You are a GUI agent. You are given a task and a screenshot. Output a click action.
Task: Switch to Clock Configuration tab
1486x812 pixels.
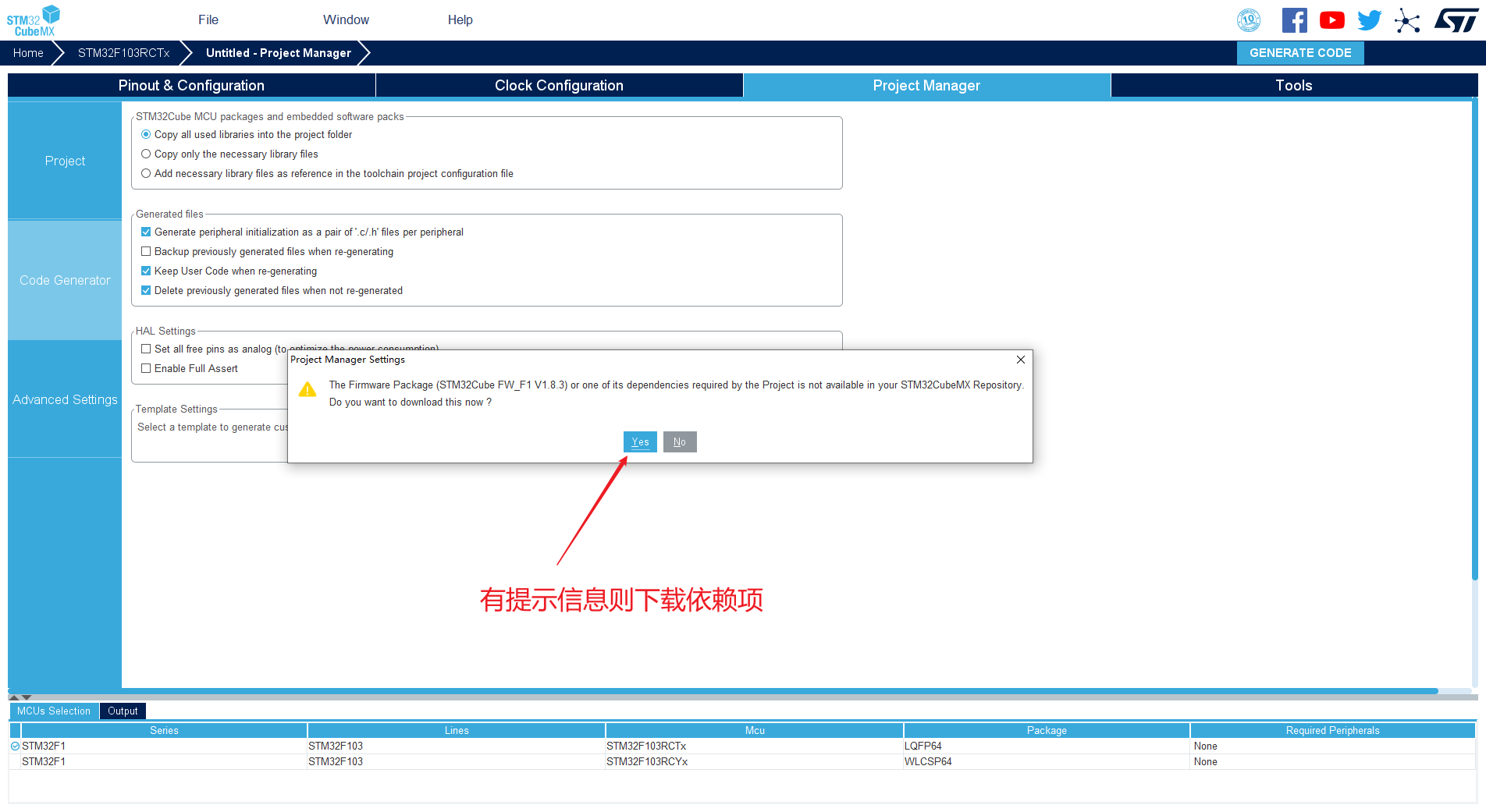coord(559,86)
